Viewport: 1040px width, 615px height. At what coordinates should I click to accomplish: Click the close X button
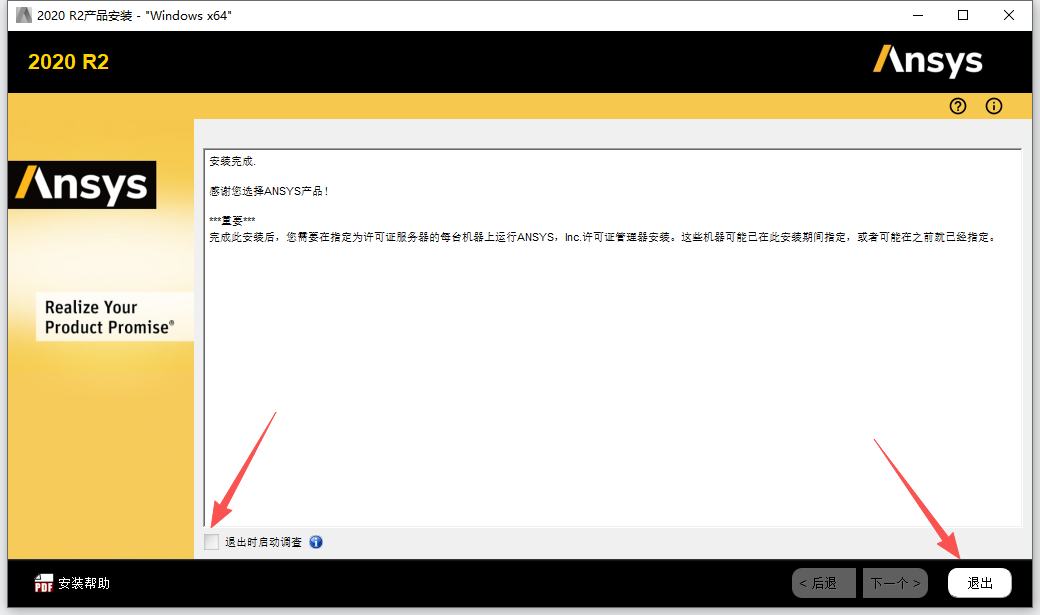click(x=1008, y=15)
